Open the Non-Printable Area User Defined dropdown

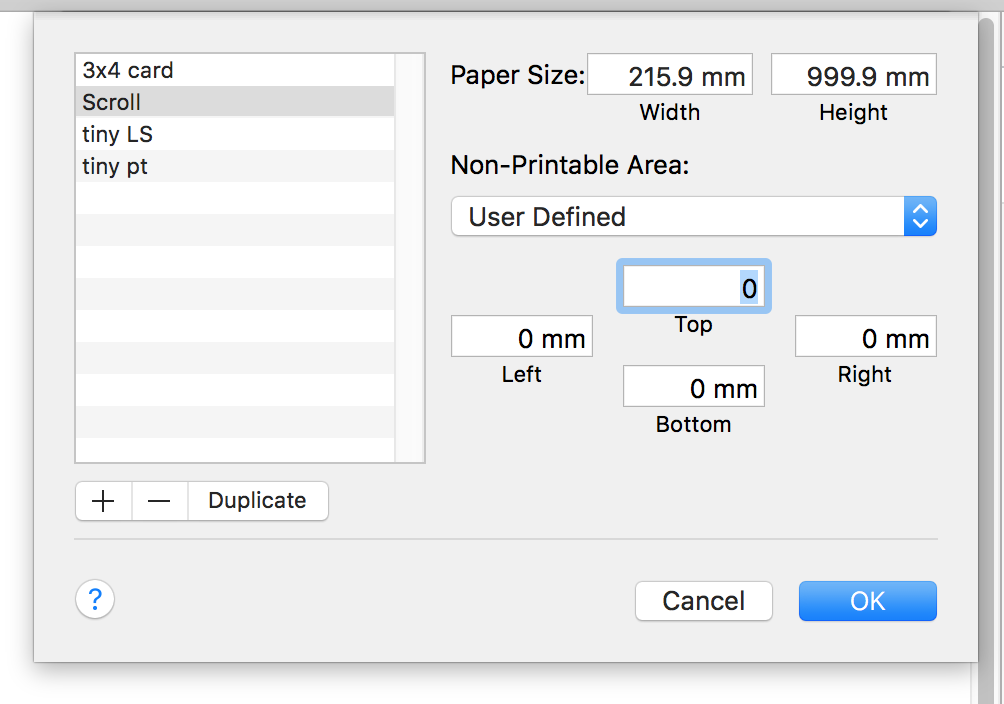tap(678, 216)
